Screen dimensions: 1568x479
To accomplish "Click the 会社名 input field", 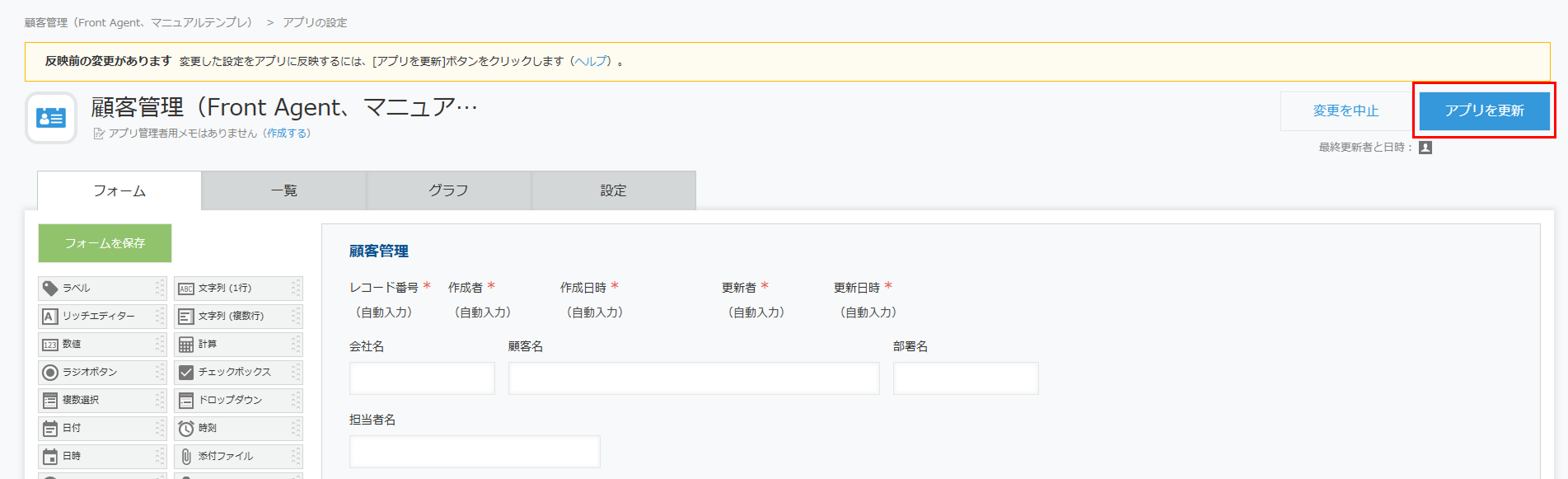I will (x=422, y=378).
